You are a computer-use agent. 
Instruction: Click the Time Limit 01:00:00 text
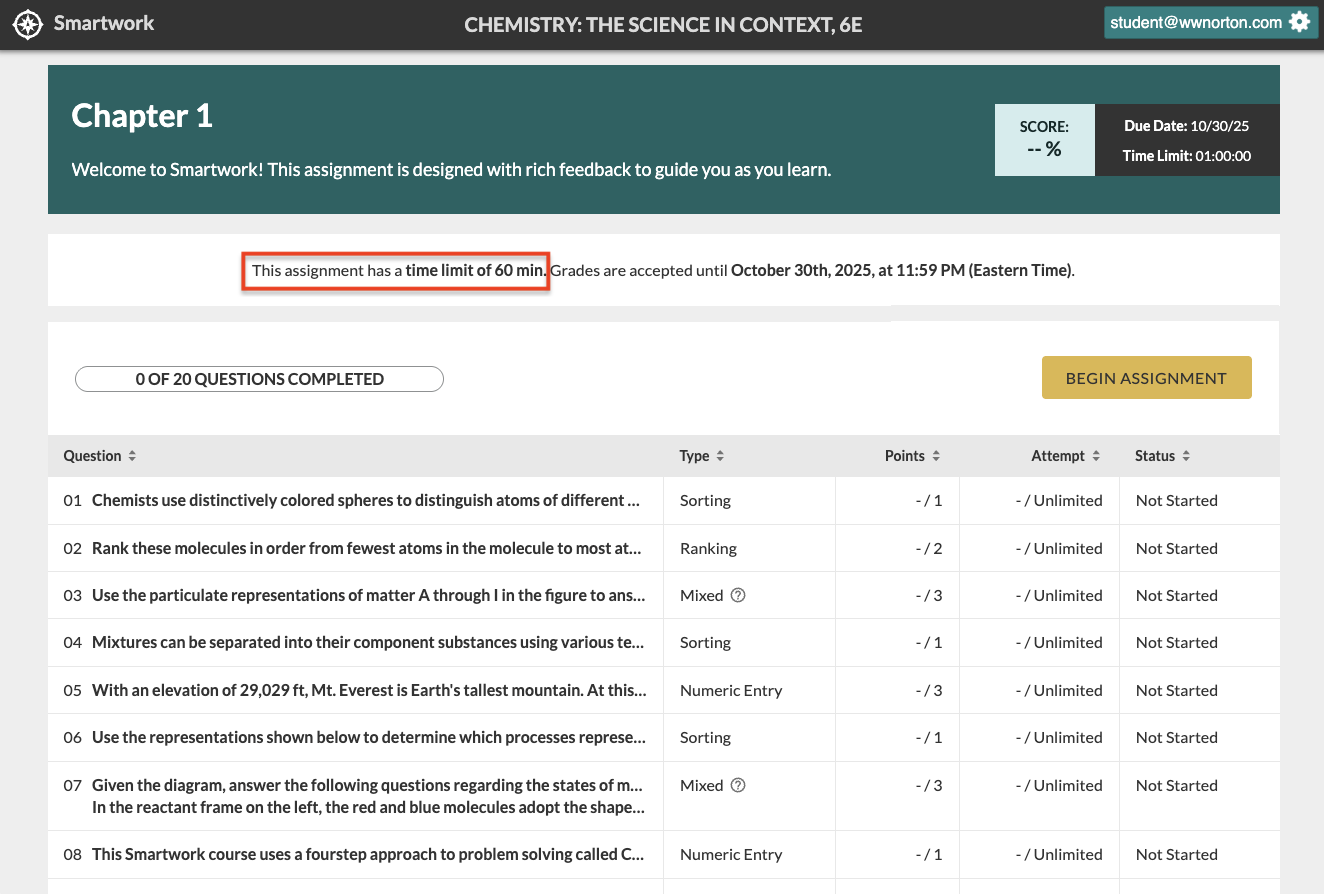coord(1187,156)
